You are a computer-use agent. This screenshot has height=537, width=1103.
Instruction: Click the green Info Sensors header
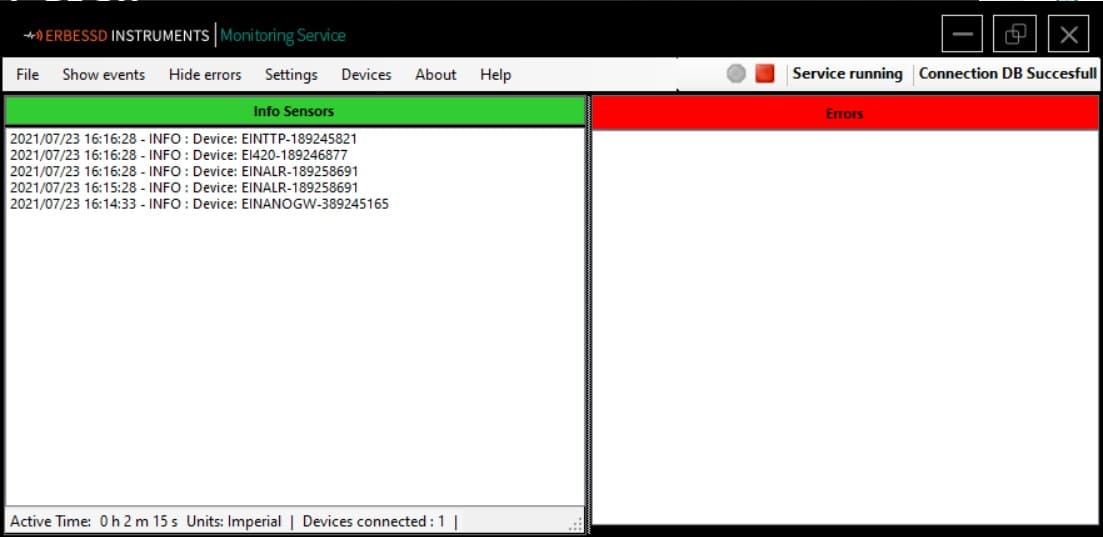[x=295, y=111]
